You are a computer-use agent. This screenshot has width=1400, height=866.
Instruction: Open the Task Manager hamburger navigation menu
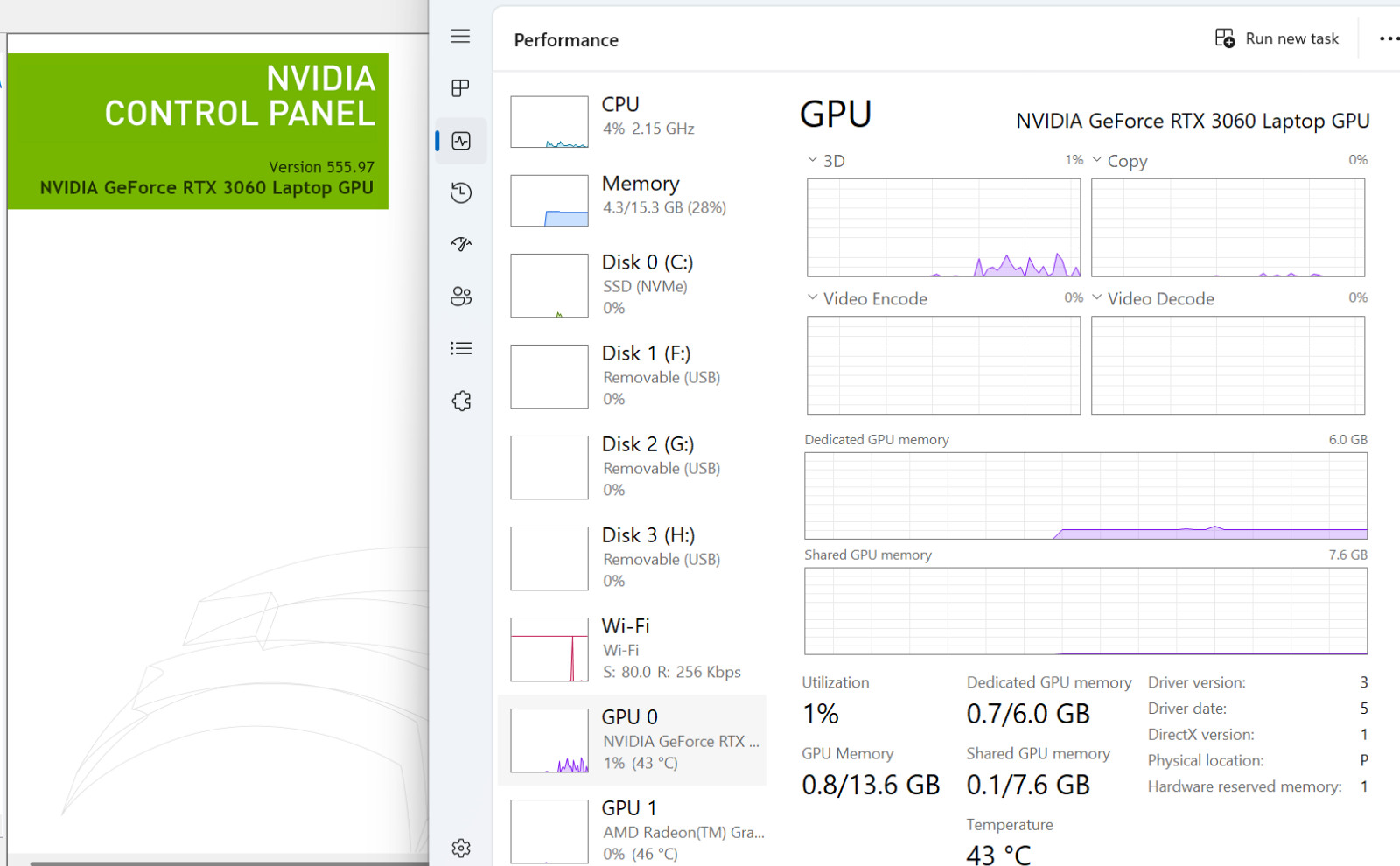click(x=460, y=36)
